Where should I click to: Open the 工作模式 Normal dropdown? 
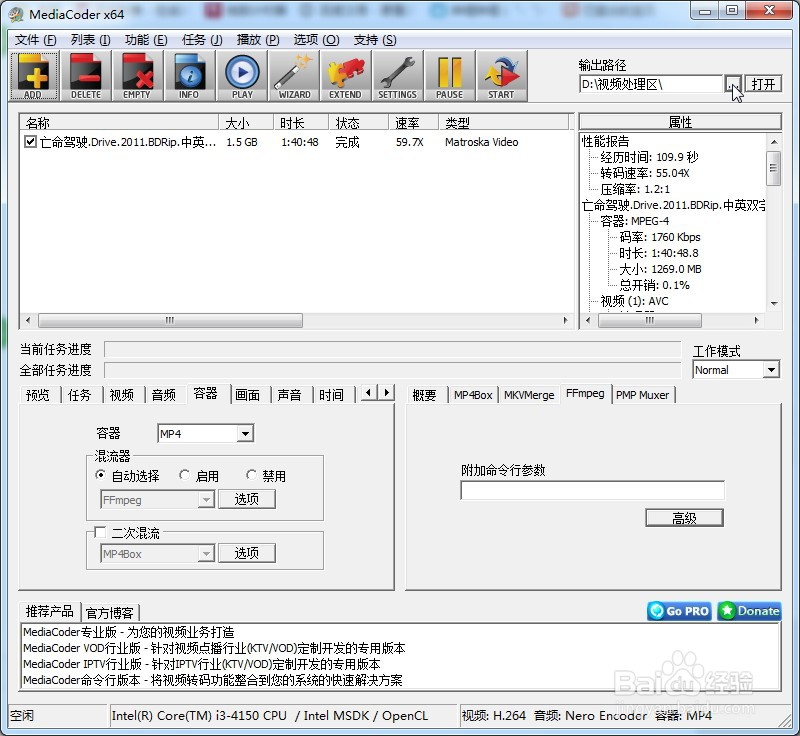pyautogui.click(x=771, y=369)
